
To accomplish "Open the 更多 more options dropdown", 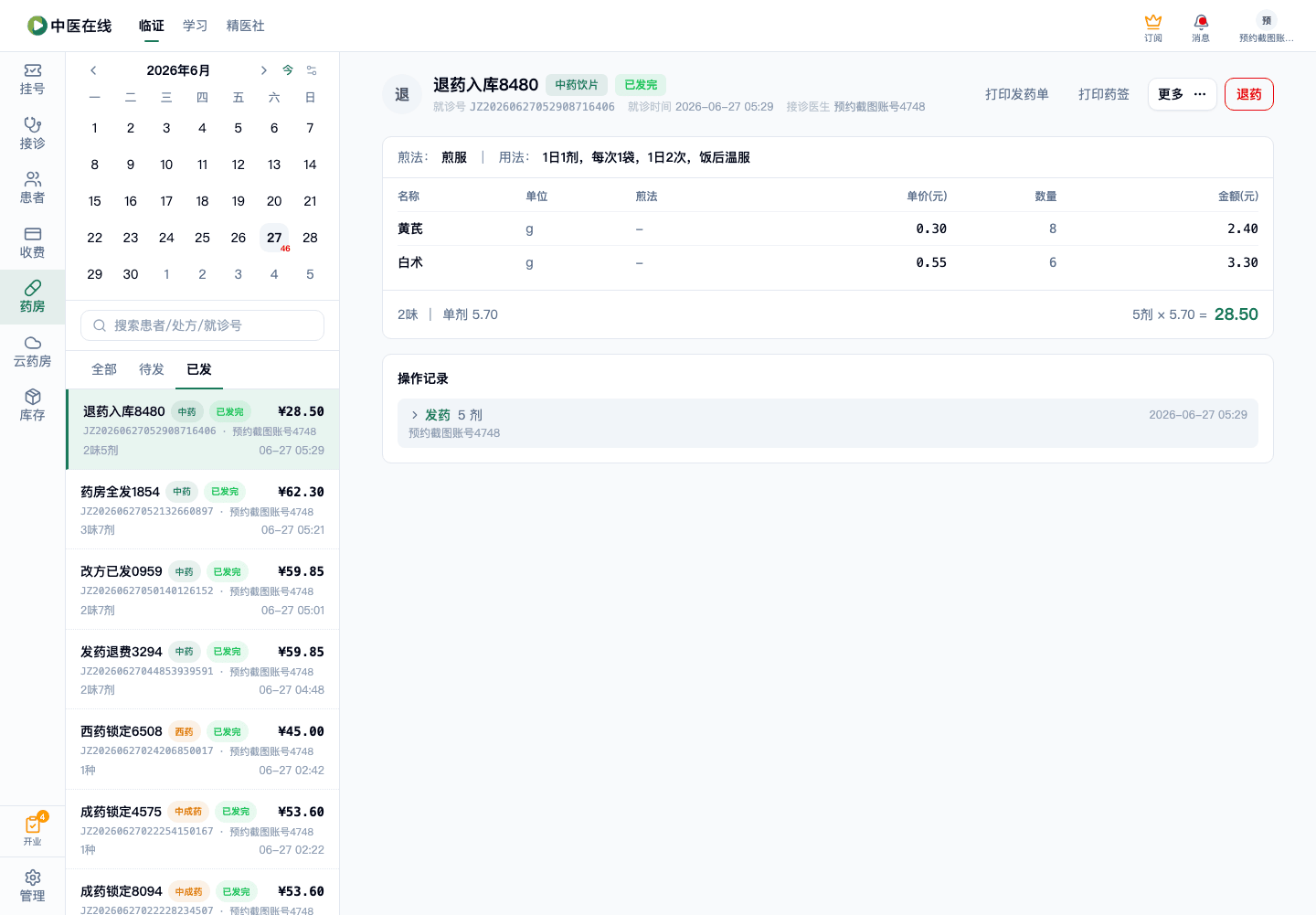I will 1182,94.
